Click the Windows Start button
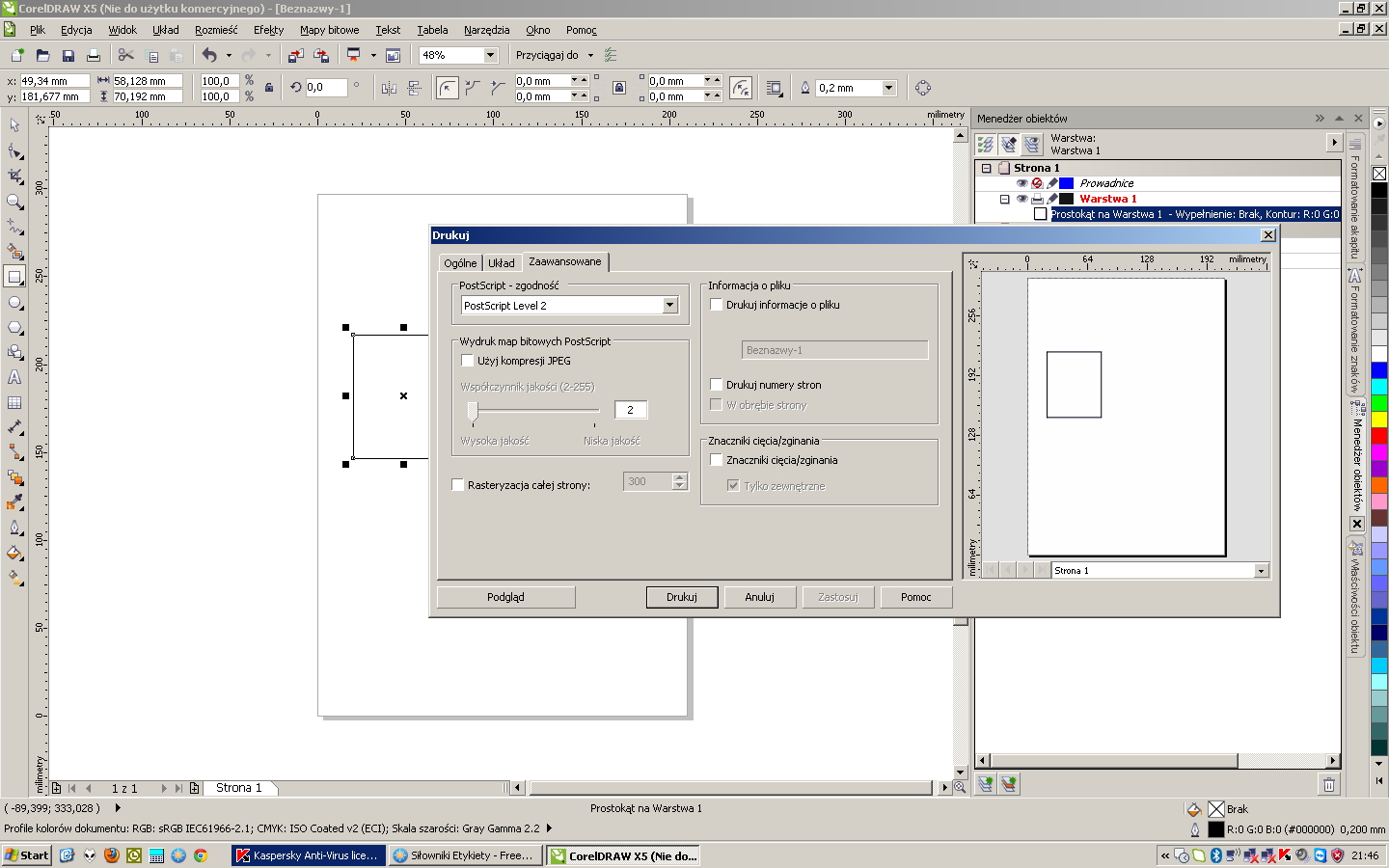This screenshot has height=868, width=1389. coord(27,855)
